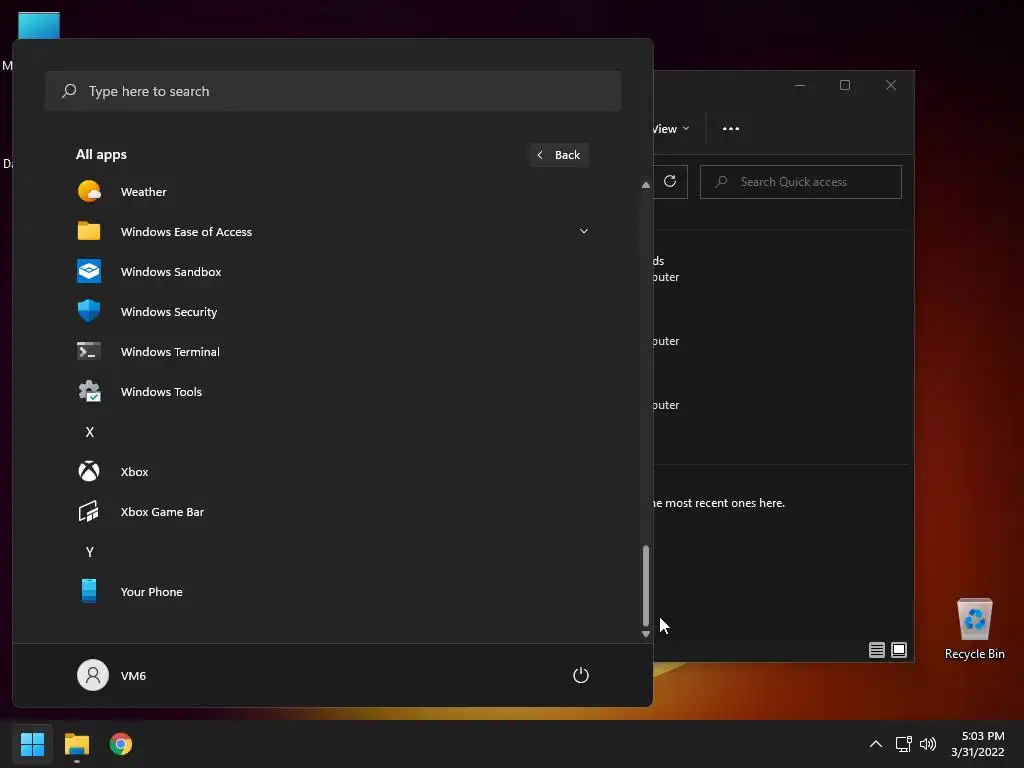
Task: Go Back from All apps list
Action: (559, 155)
